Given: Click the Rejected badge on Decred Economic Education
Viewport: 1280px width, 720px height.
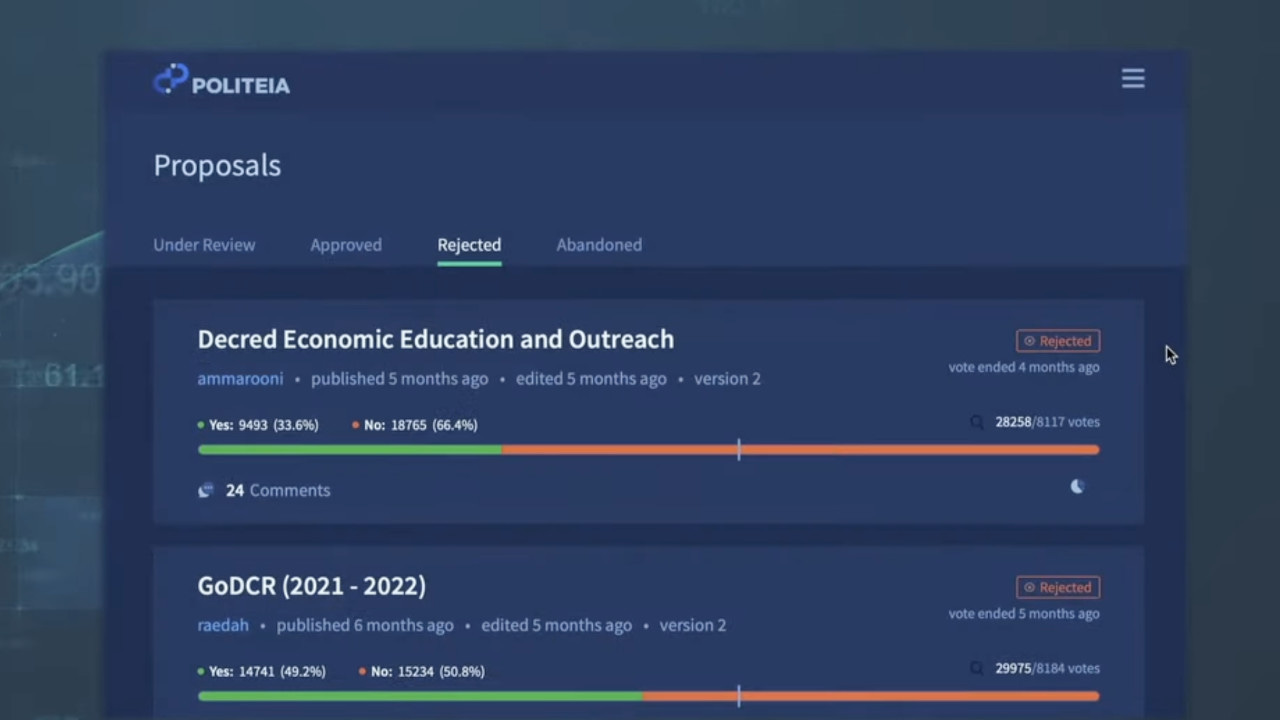Looking at the screenshot, I should coord(1058,341).
